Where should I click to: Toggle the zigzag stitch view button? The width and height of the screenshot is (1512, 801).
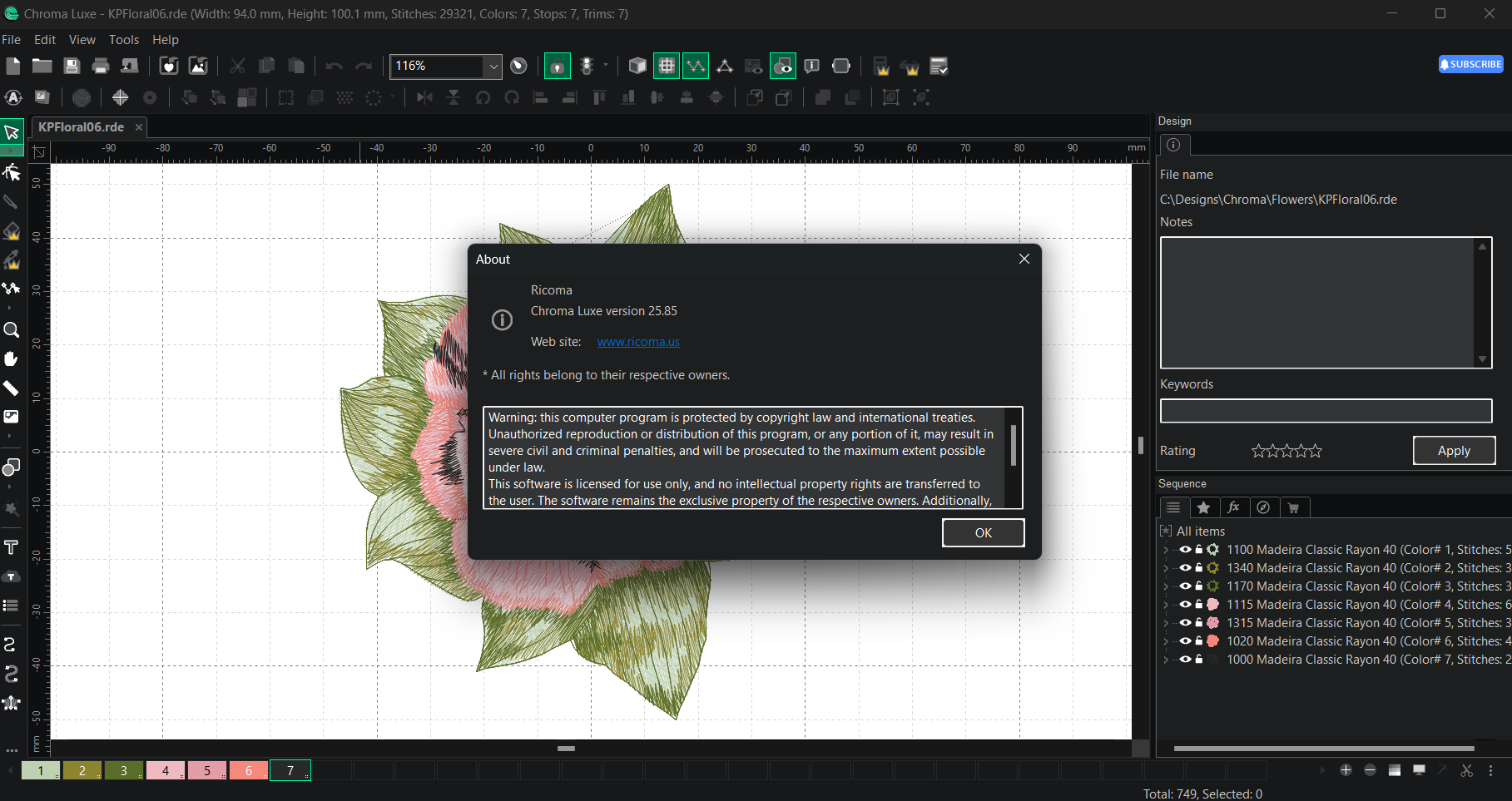[x=696, y=66]
